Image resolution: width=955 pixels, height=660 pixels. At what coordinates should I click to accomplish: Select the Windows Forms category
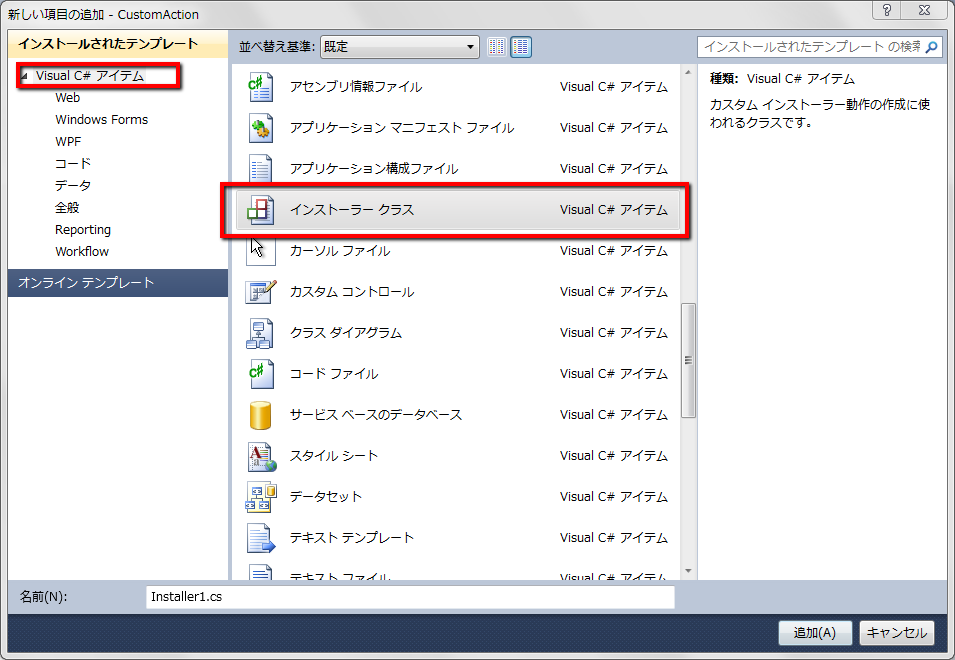tap(102, 120)
